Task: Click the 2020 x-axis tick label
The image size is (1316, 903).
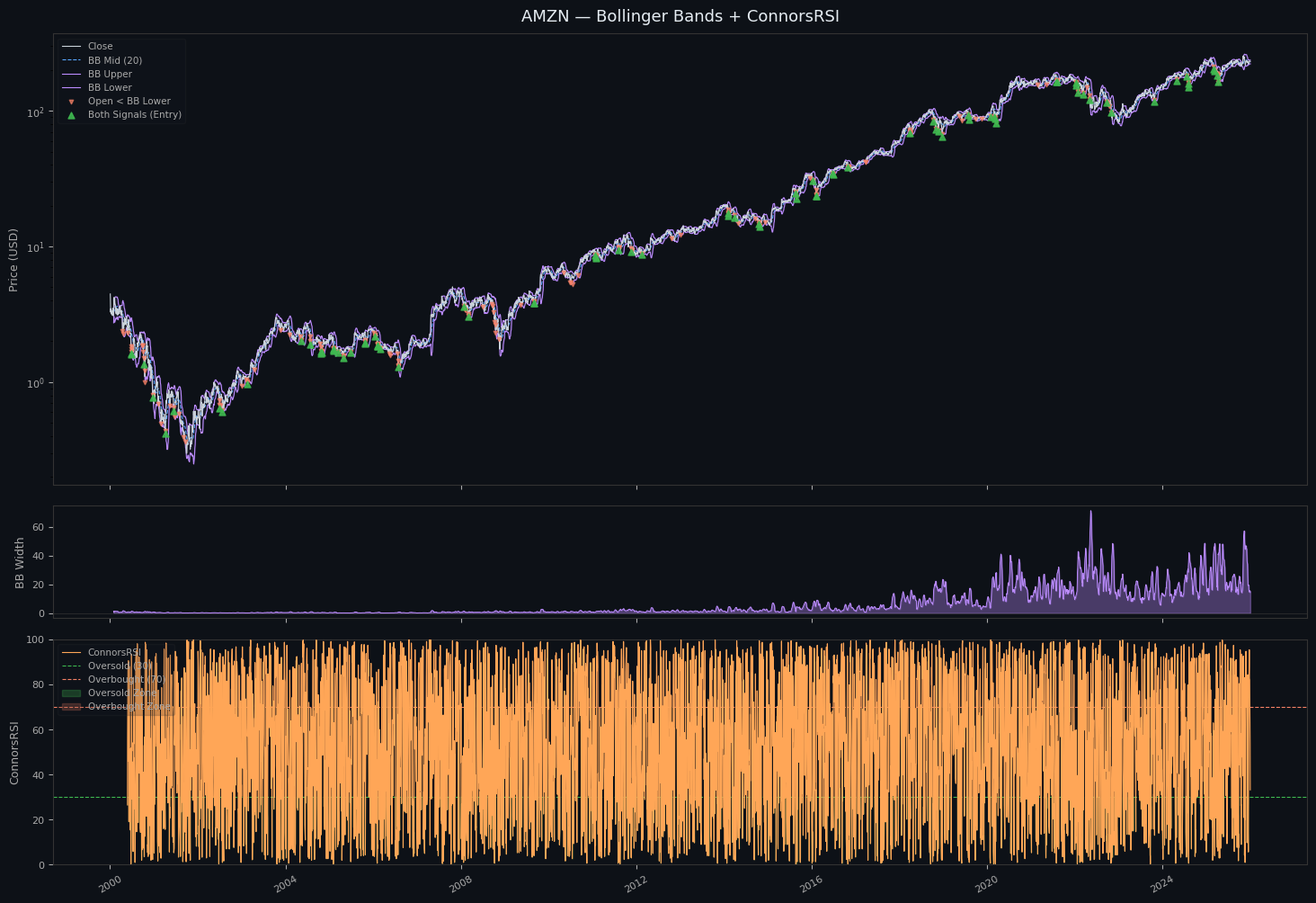Action: pos(986,884)
